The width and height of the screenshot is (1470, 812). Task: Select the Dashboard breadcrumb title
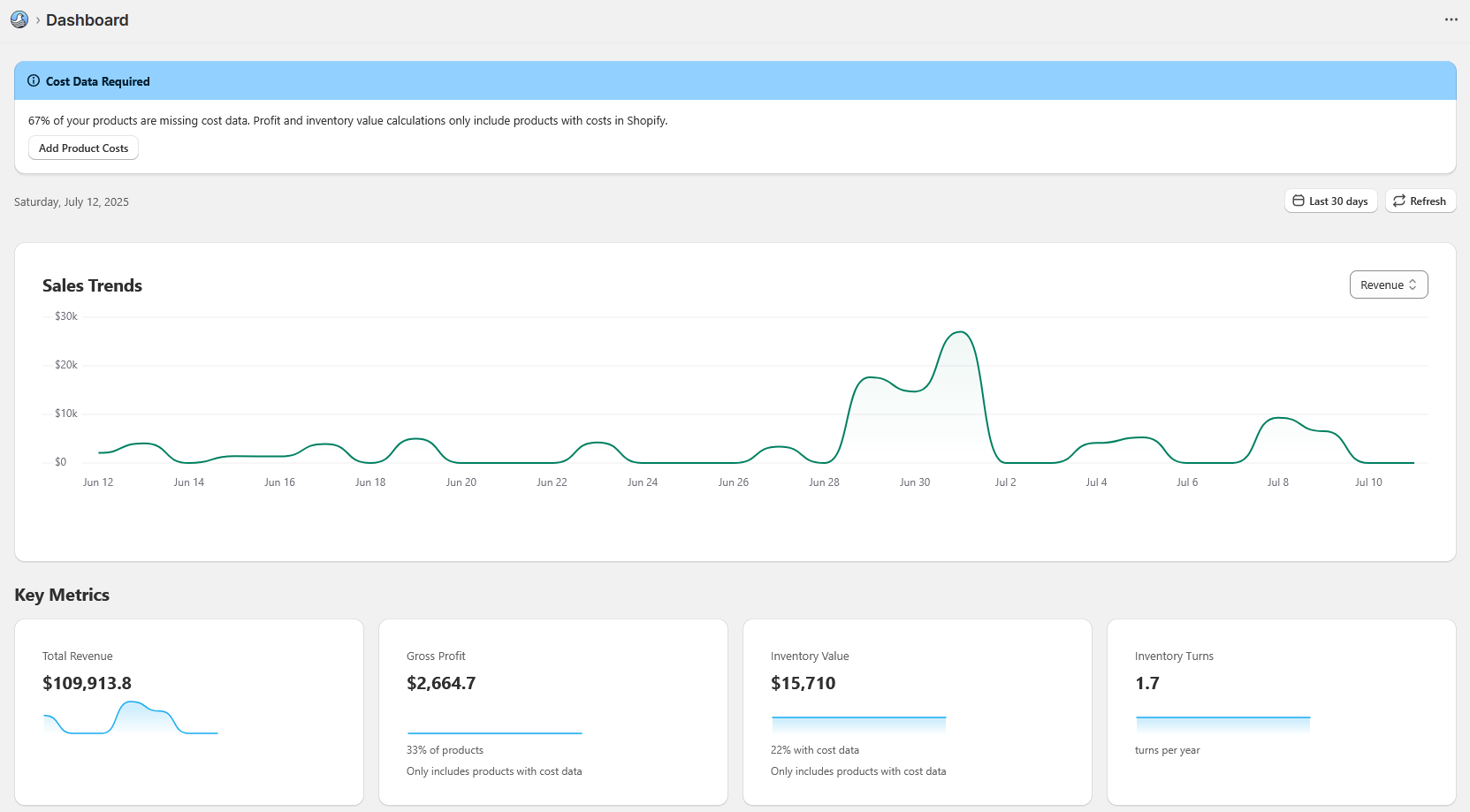click(87, 19)
